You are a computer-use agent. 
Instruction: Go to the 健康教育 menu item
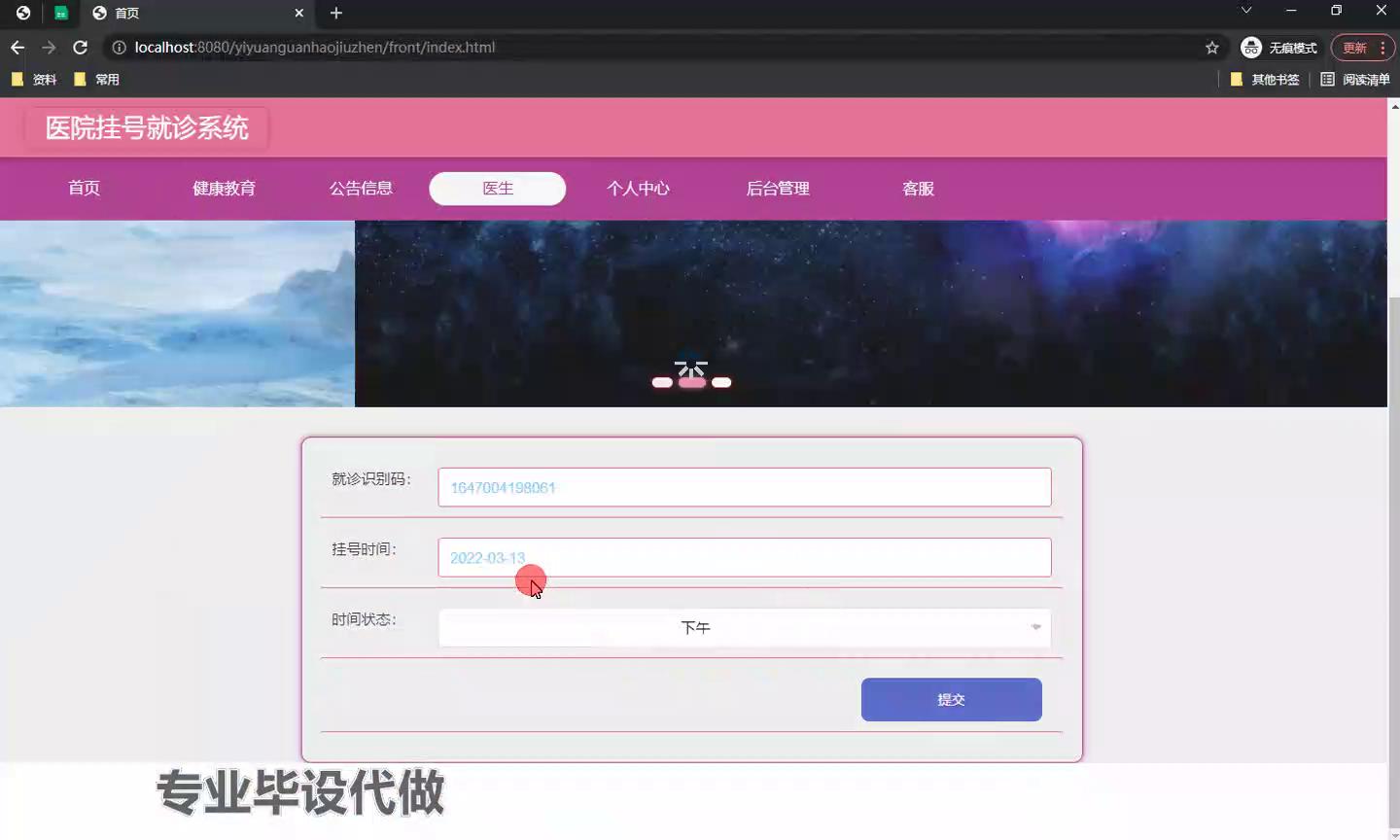pos(224,189)
